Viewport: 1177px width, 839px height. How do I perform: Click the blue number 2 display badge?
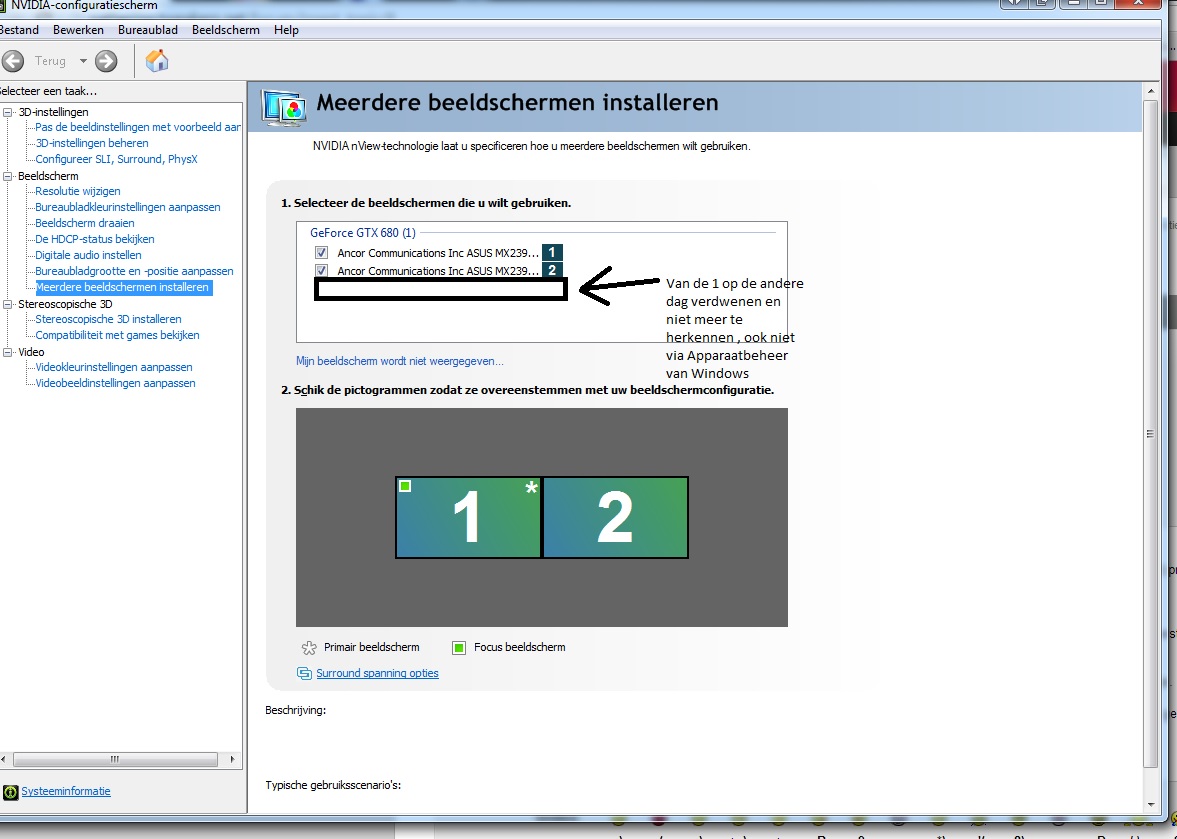coord(552,270)
